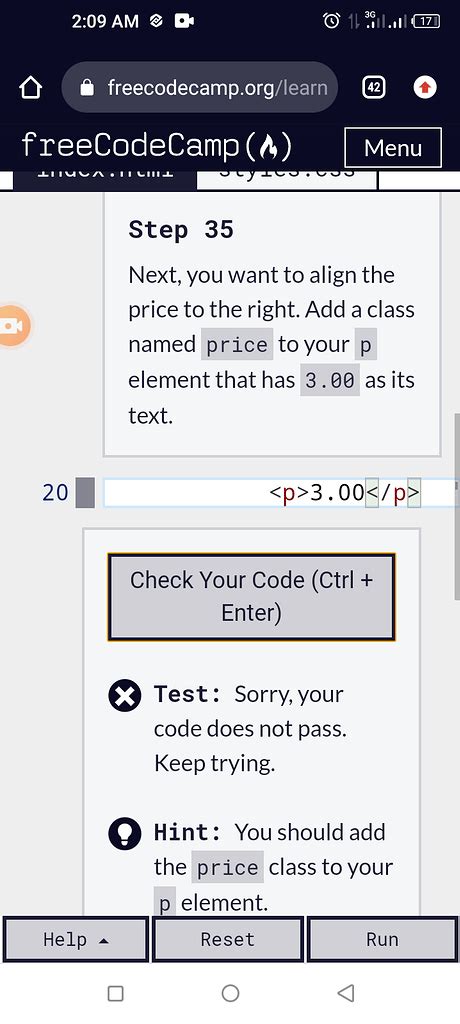Tap the freecodecamp.org address bar URL

(217, 88)
